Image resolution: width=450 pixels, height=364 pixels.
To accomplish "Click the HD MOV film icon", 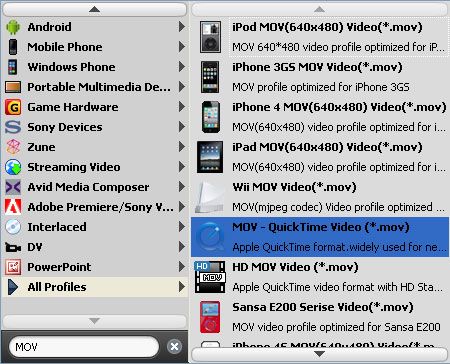I will [210, 277].
